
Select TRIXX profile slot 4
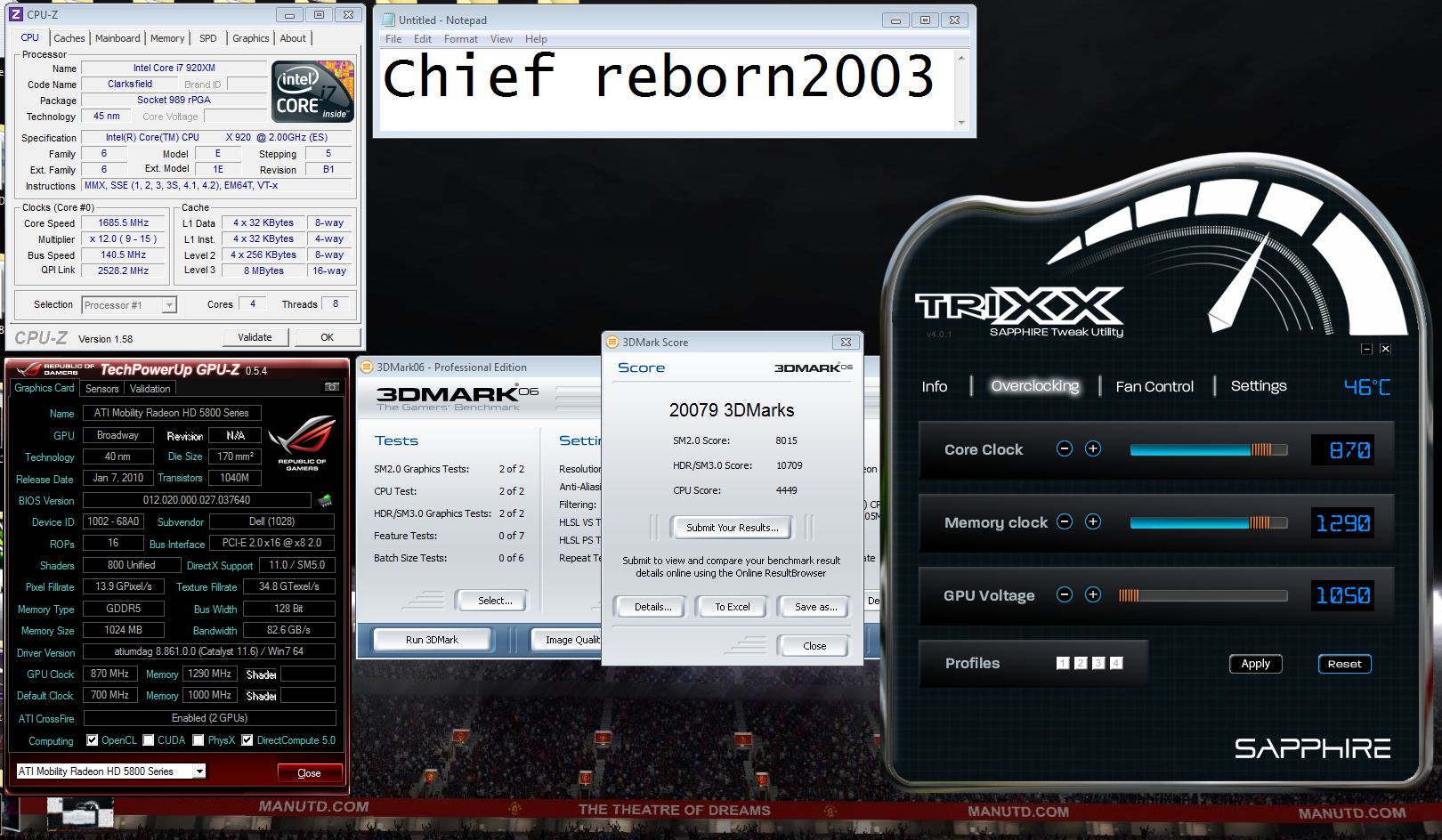pyautogui.click(x=1116, y=663)
